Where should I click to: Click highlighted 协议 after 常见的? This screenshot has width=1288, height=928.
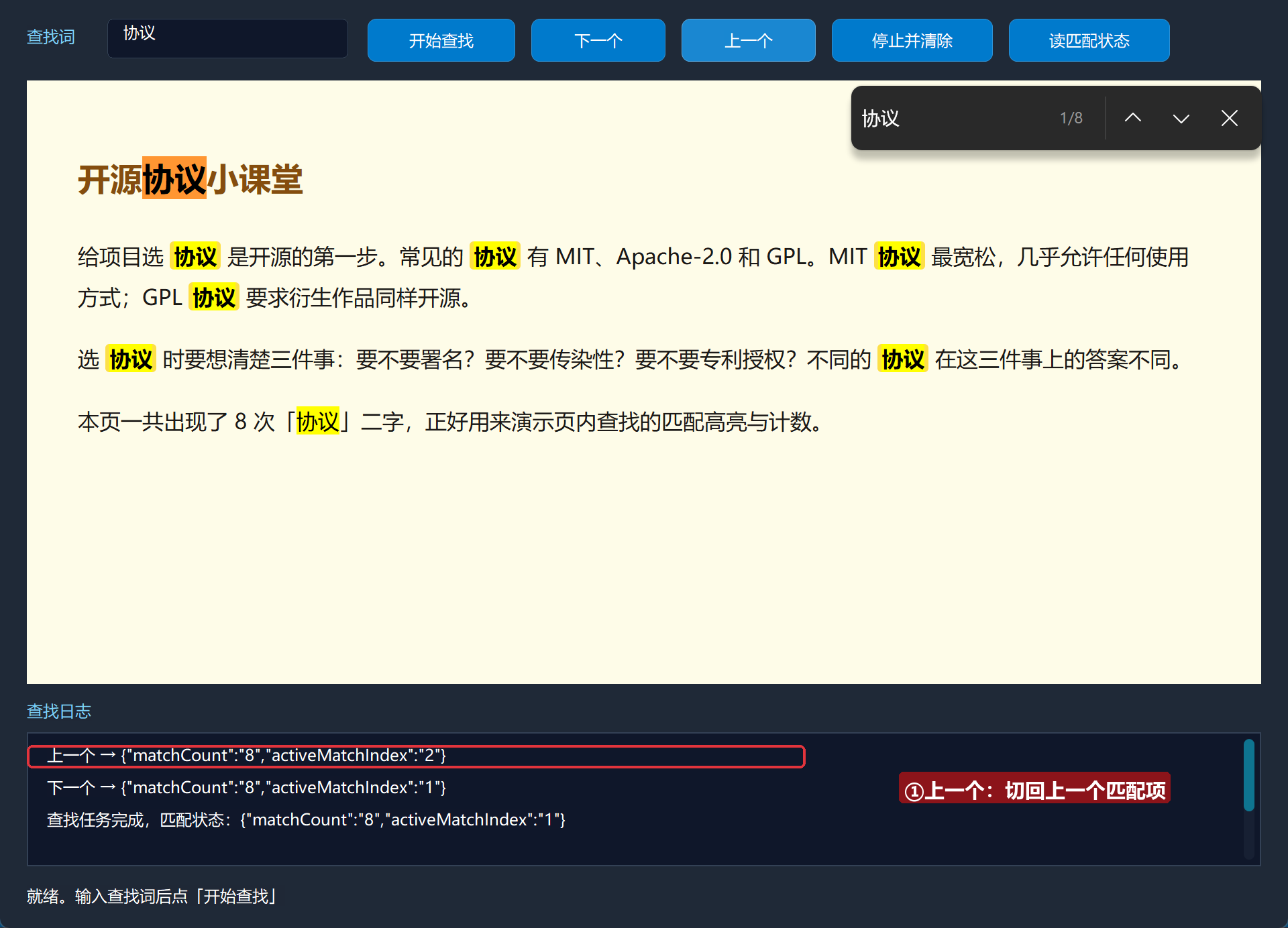(495, 256)
